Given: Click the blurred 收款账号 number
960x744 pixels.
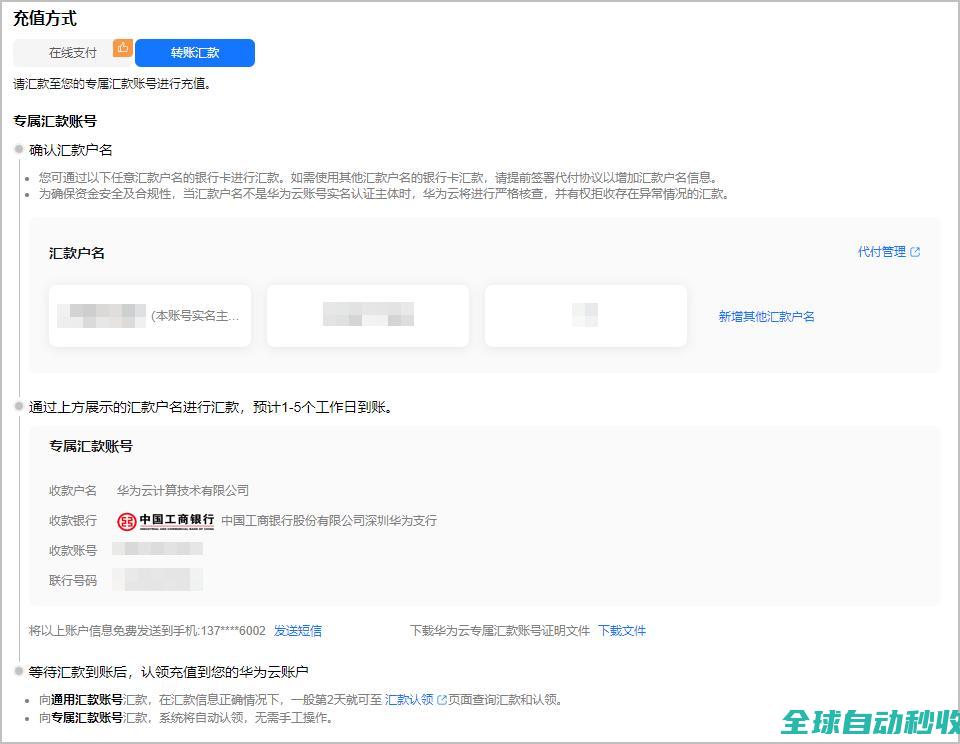Looking at the screenshot, I should (x=157, y=549).
